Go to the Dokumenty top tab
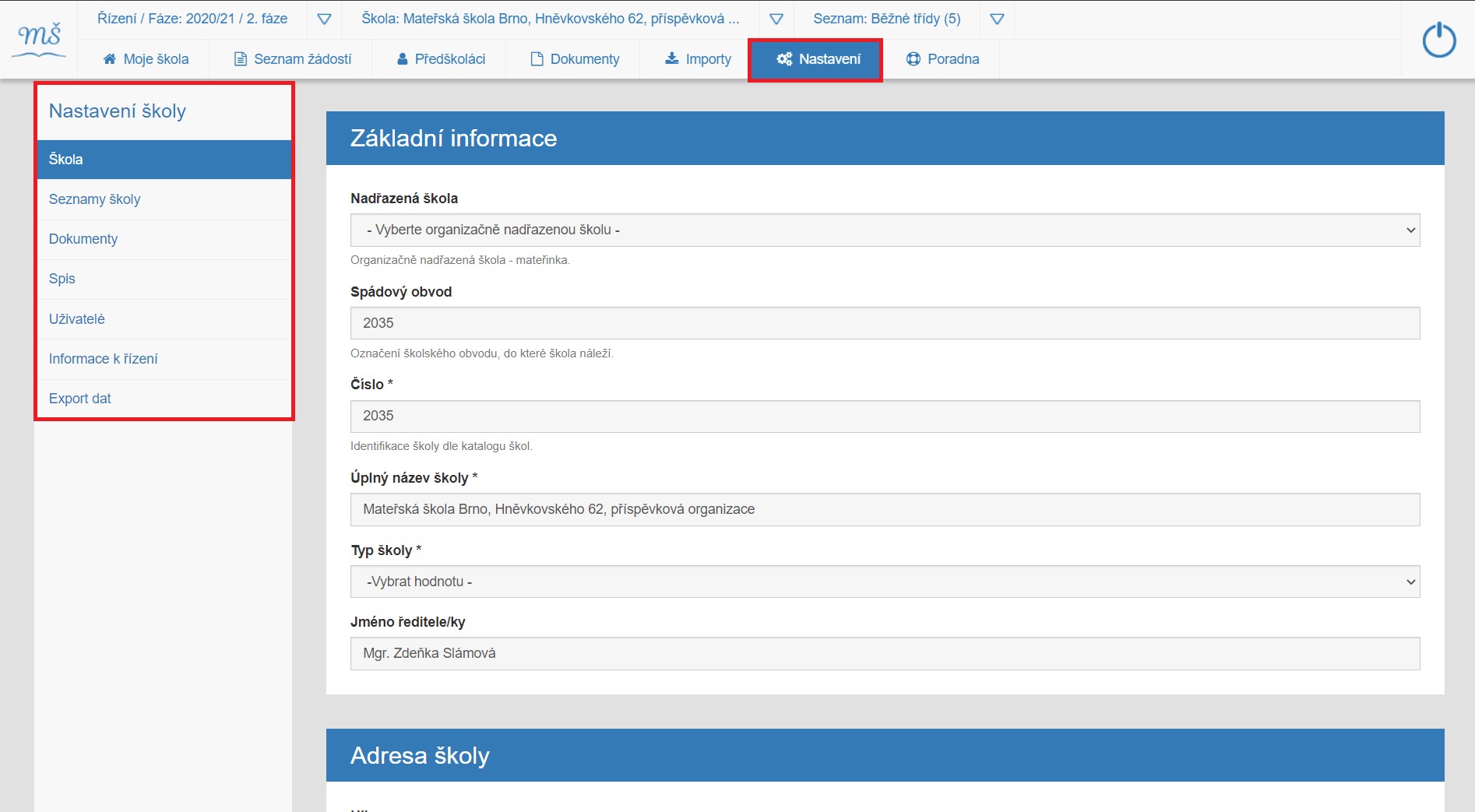1475x812 pixels. pos(575,59)
